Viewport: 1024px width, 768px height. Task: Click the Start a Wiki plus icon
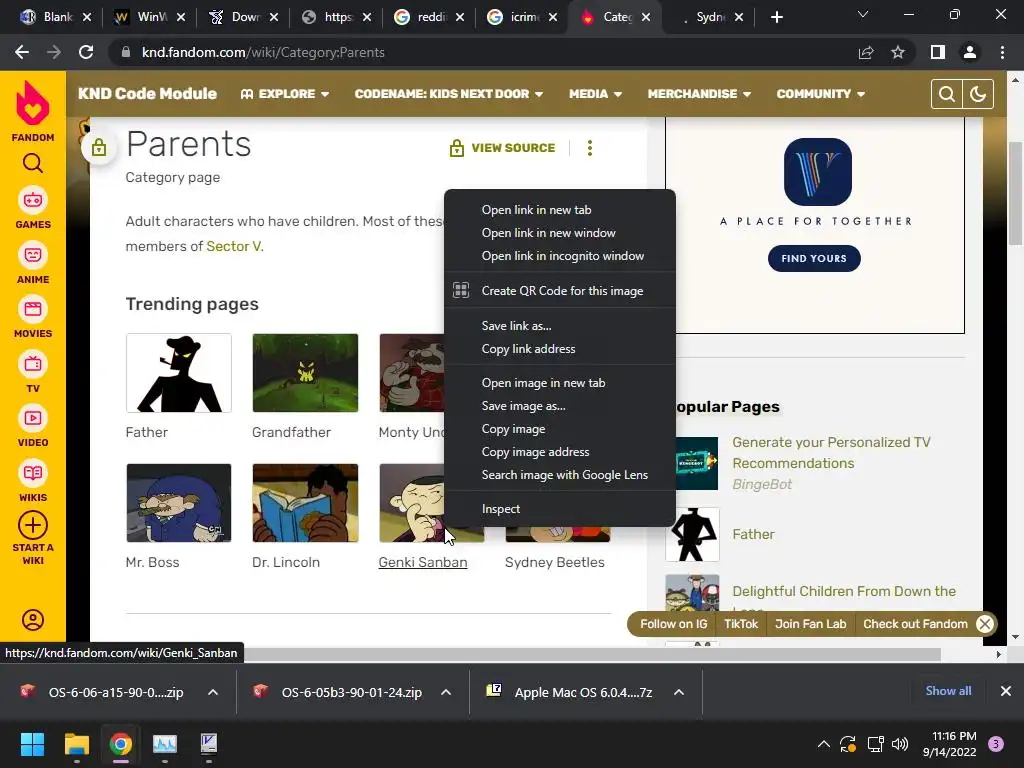[x=33, y=525]
